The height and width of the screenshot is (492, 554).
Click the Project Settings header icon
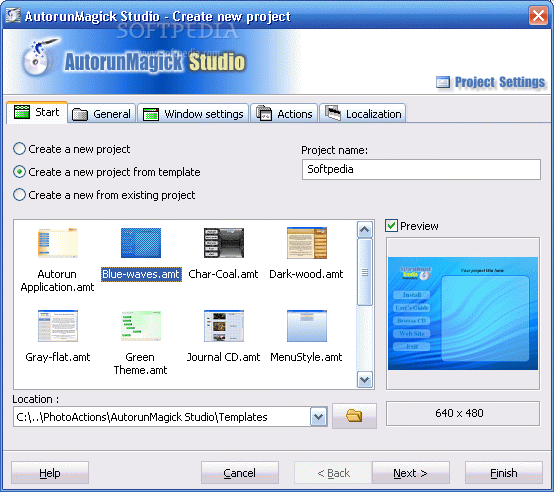443,82
